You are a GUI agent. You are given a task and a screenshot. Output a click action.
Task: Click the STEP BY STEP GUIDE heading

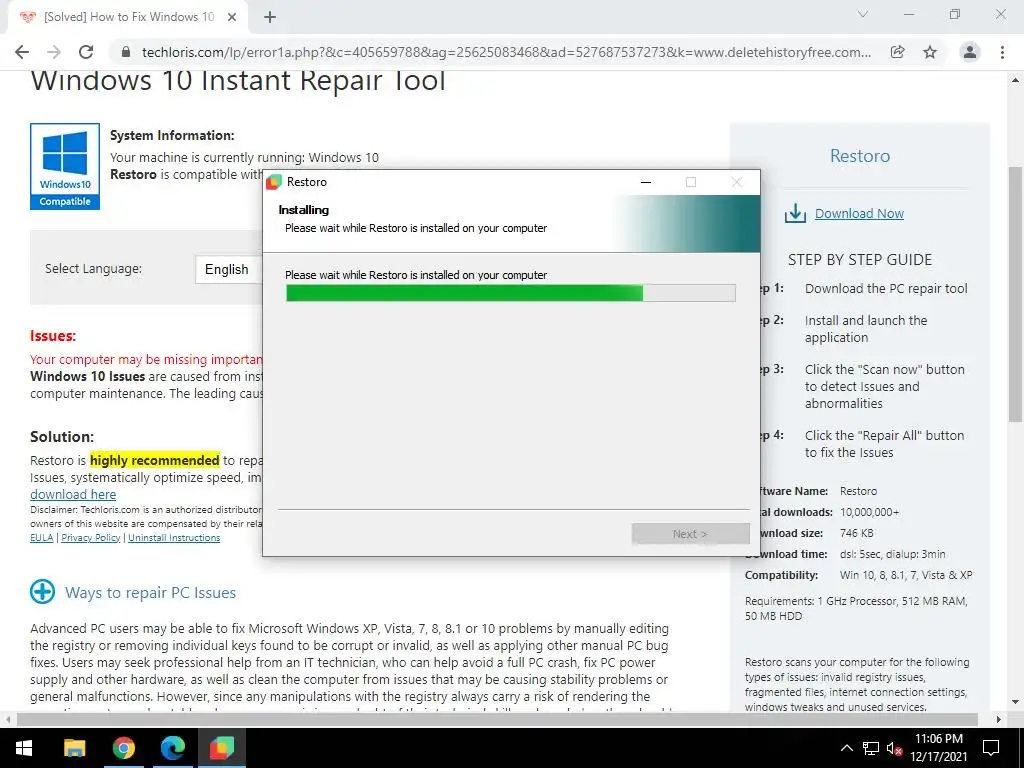859,259
